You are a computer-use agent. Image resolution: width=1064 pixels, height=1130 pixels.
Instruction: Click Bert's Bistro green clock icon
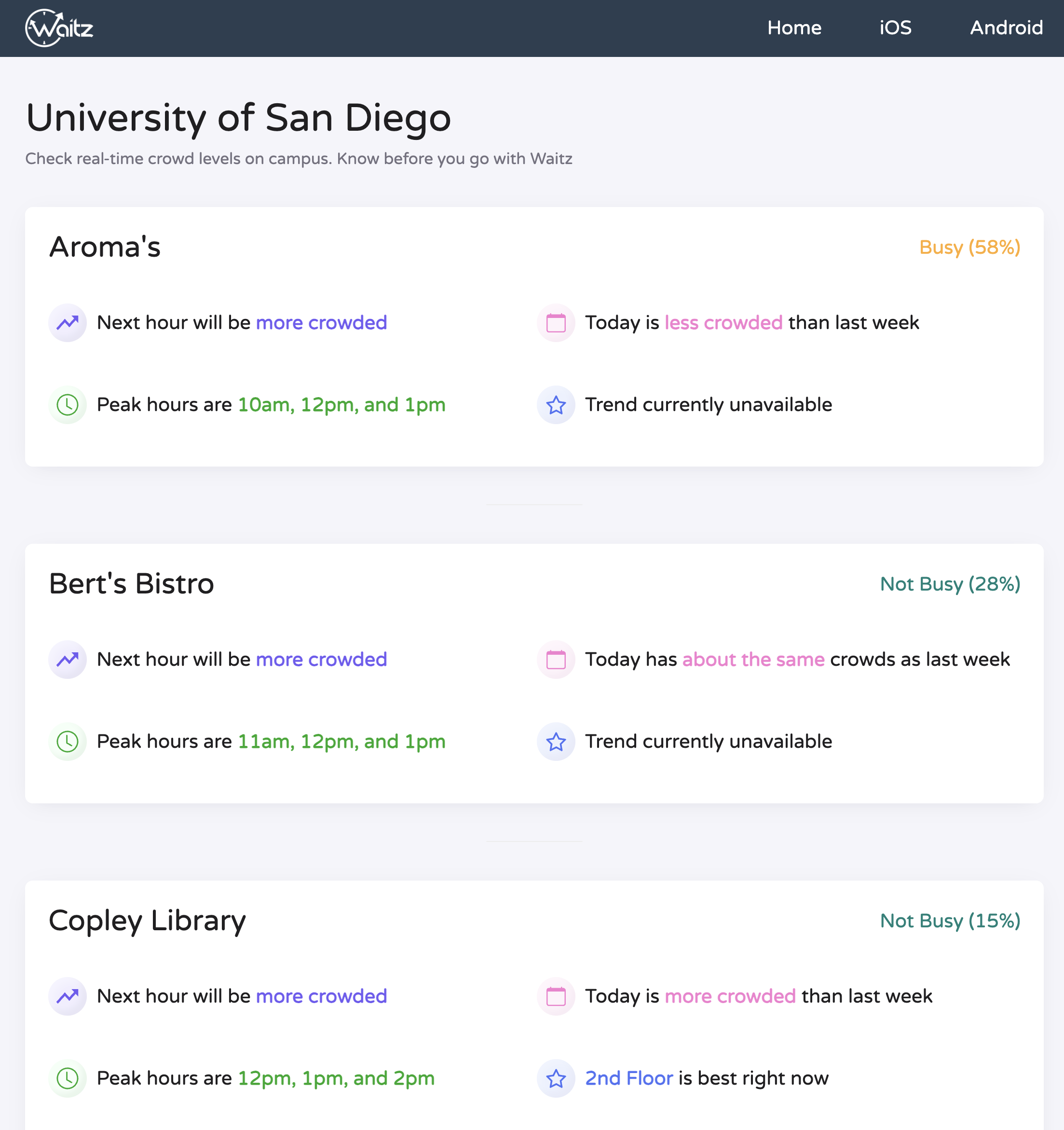click(68, 741)
